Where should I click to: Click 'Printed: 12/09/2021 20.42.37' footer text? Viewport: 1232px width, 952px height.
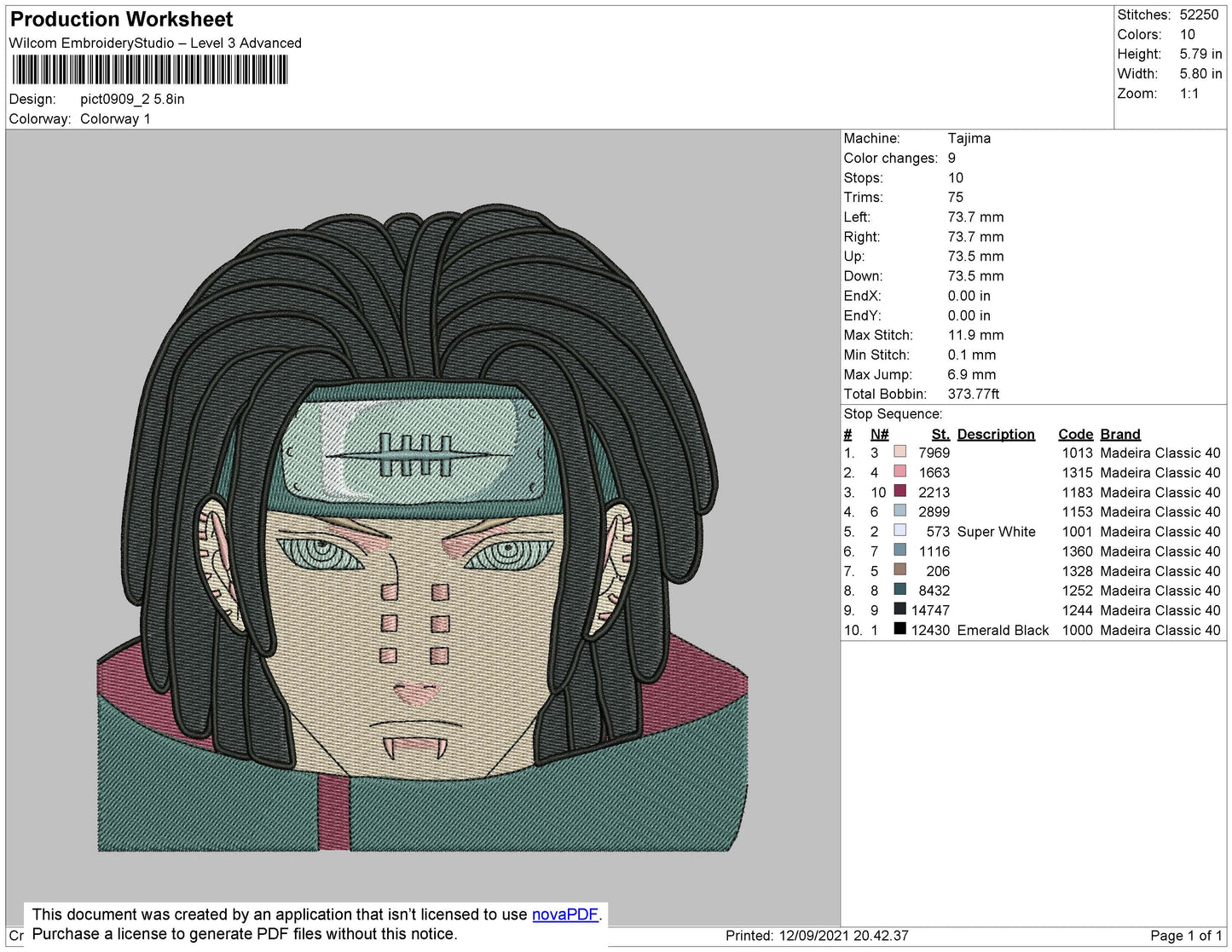click(817, 936)
